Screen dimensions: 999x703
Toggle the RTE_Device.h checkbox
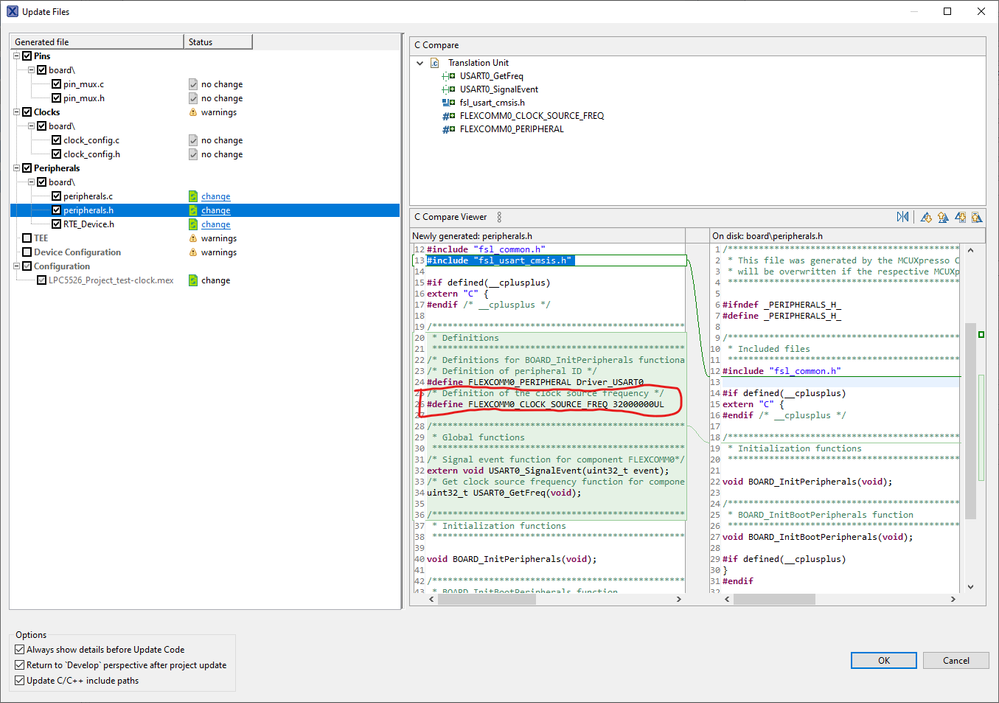click(56, 224)
